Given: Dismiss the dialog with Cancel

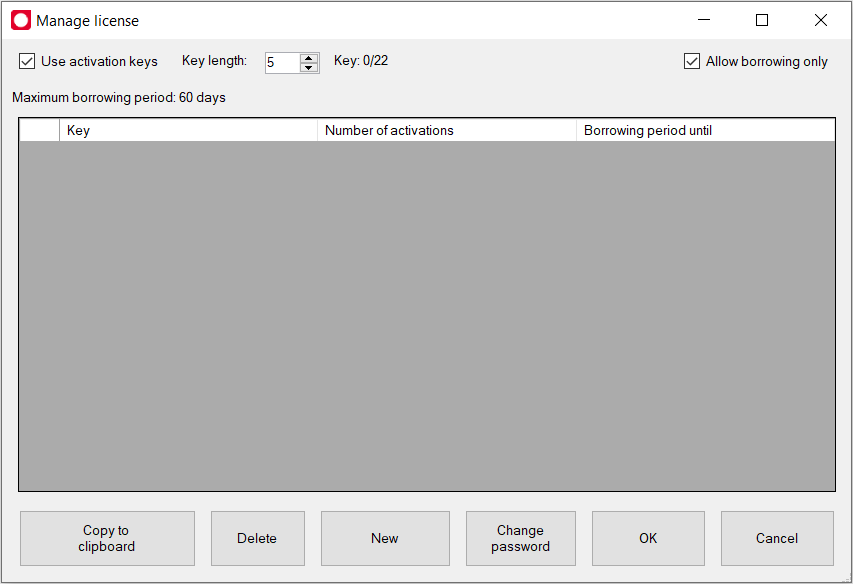Looking at the screenshot, I should point(777,539).
